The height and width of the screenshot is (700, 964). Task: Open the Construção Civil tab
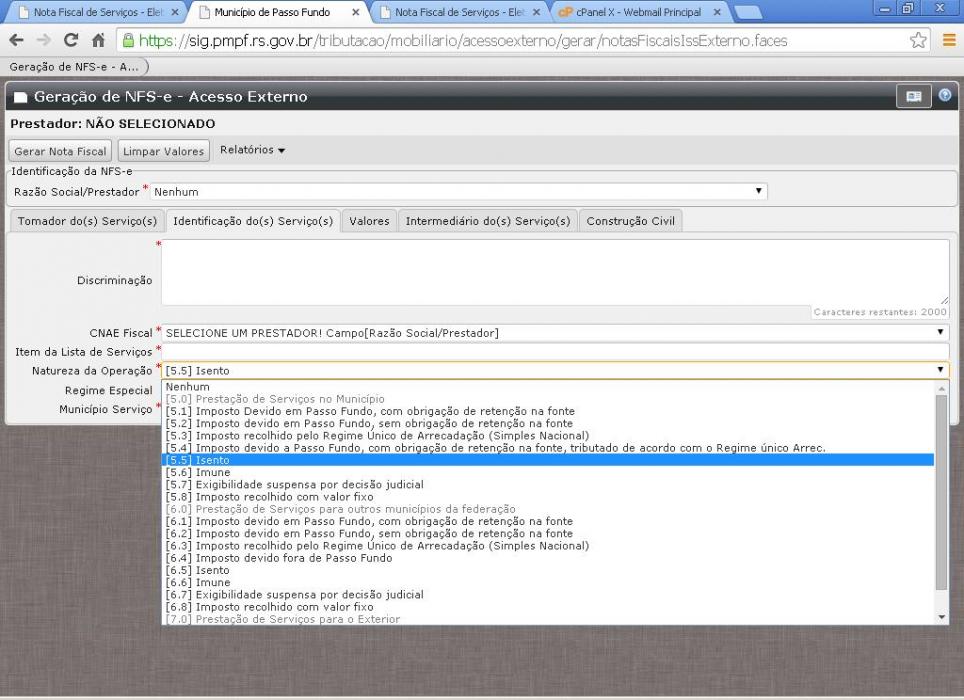pyautogui.click(x=630, y=221)
